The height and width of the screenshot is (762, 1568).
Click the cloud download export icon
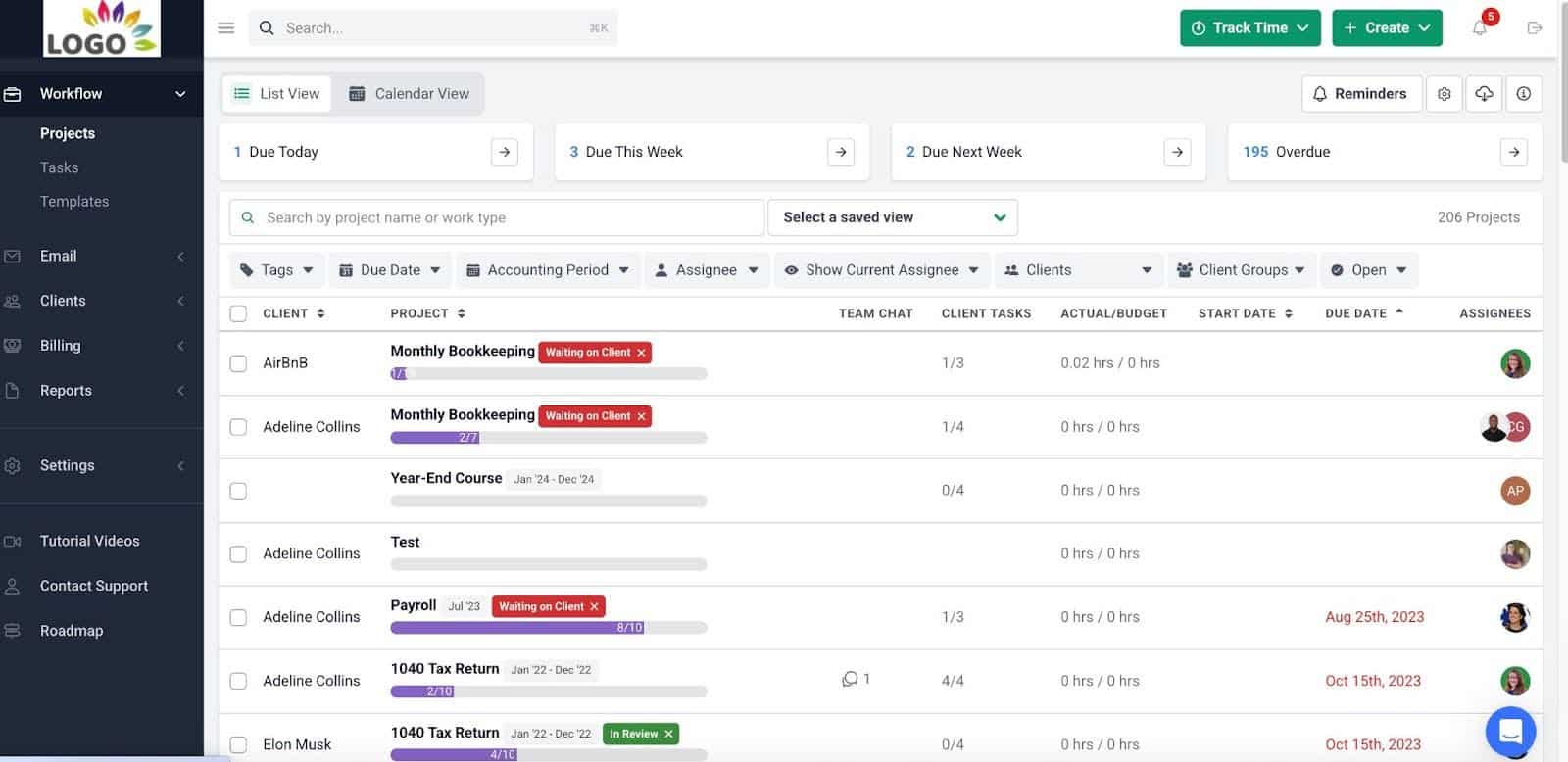tap(1484, 94)
